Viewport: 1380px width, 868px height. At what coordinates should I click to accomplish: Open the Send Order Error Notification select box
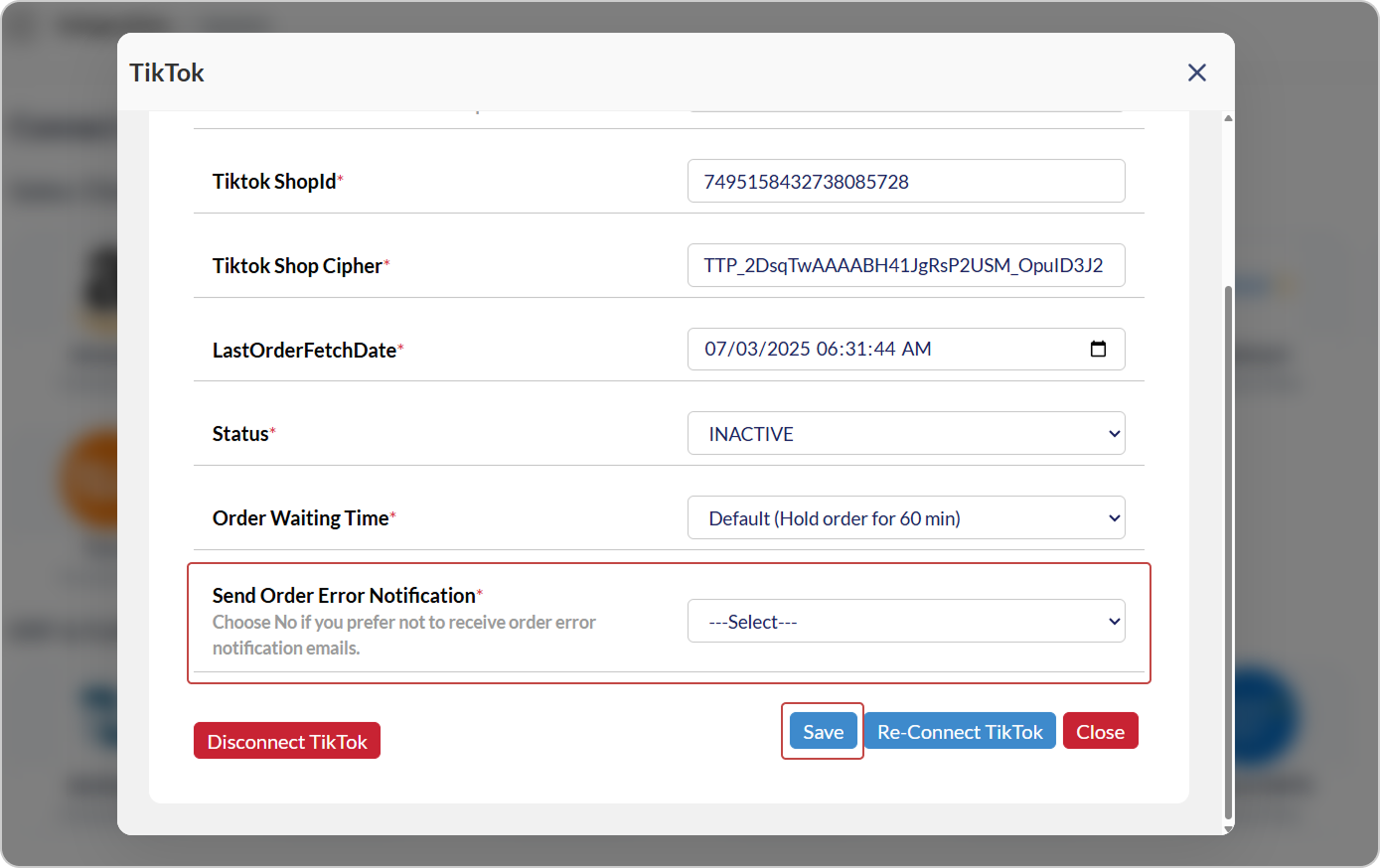tap(905, 622)
